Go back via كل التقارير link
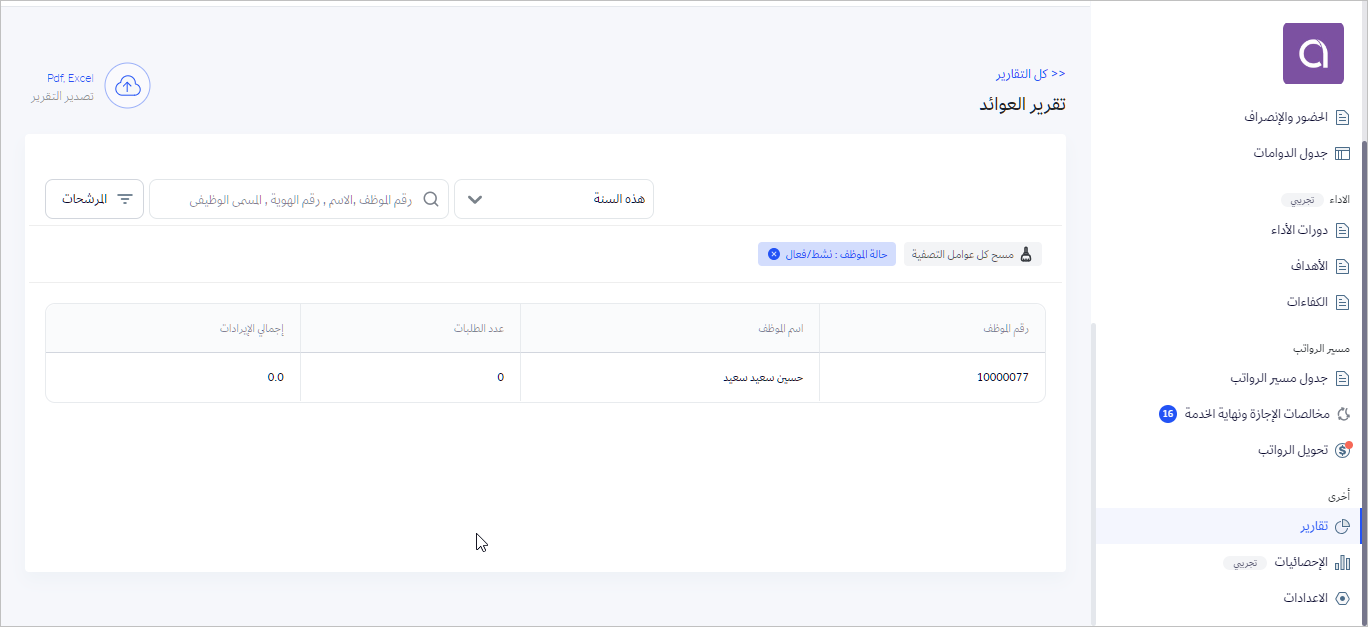Screen dimensions: 1368x627 (x=1030, y=74)
